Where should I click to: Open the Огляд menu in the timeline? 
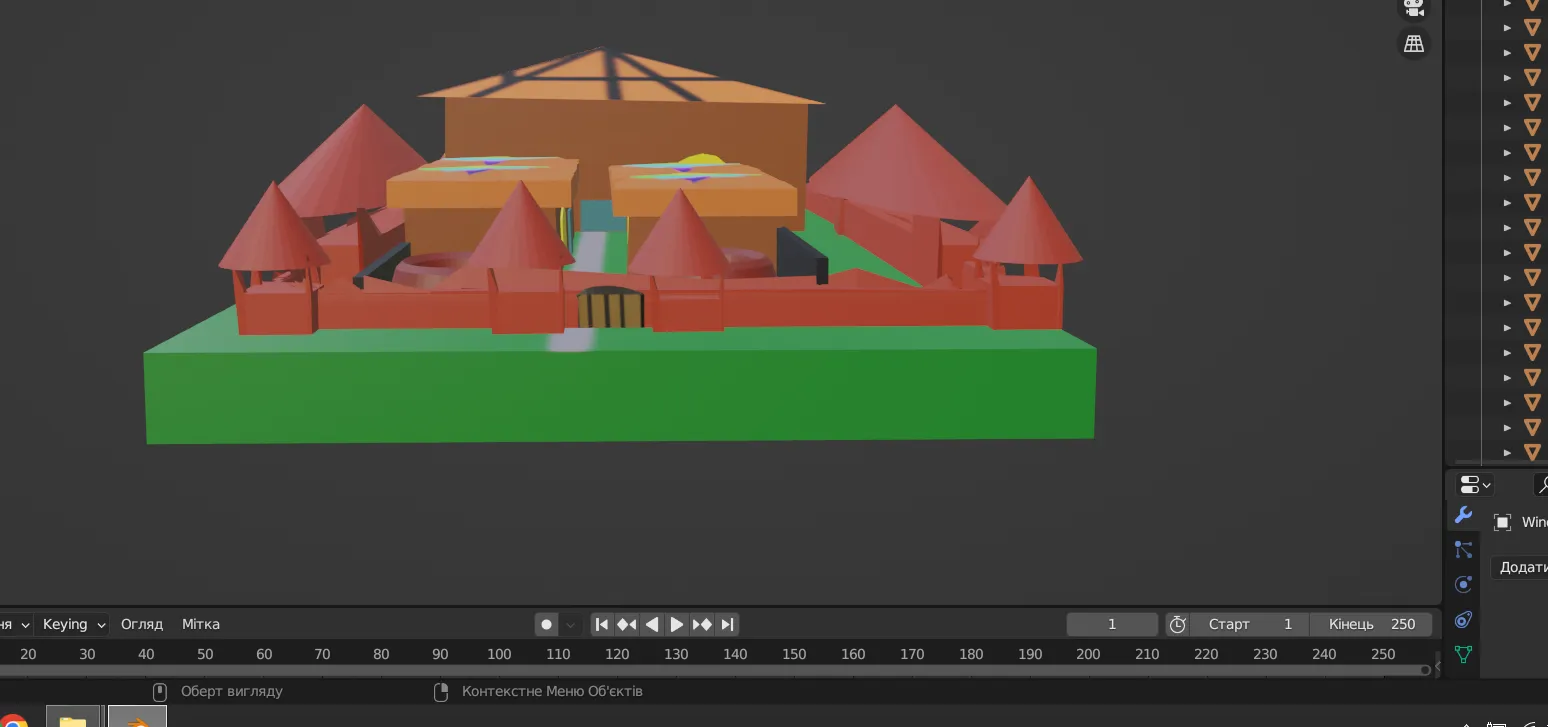pyautogui.click(x=142, y=624)
